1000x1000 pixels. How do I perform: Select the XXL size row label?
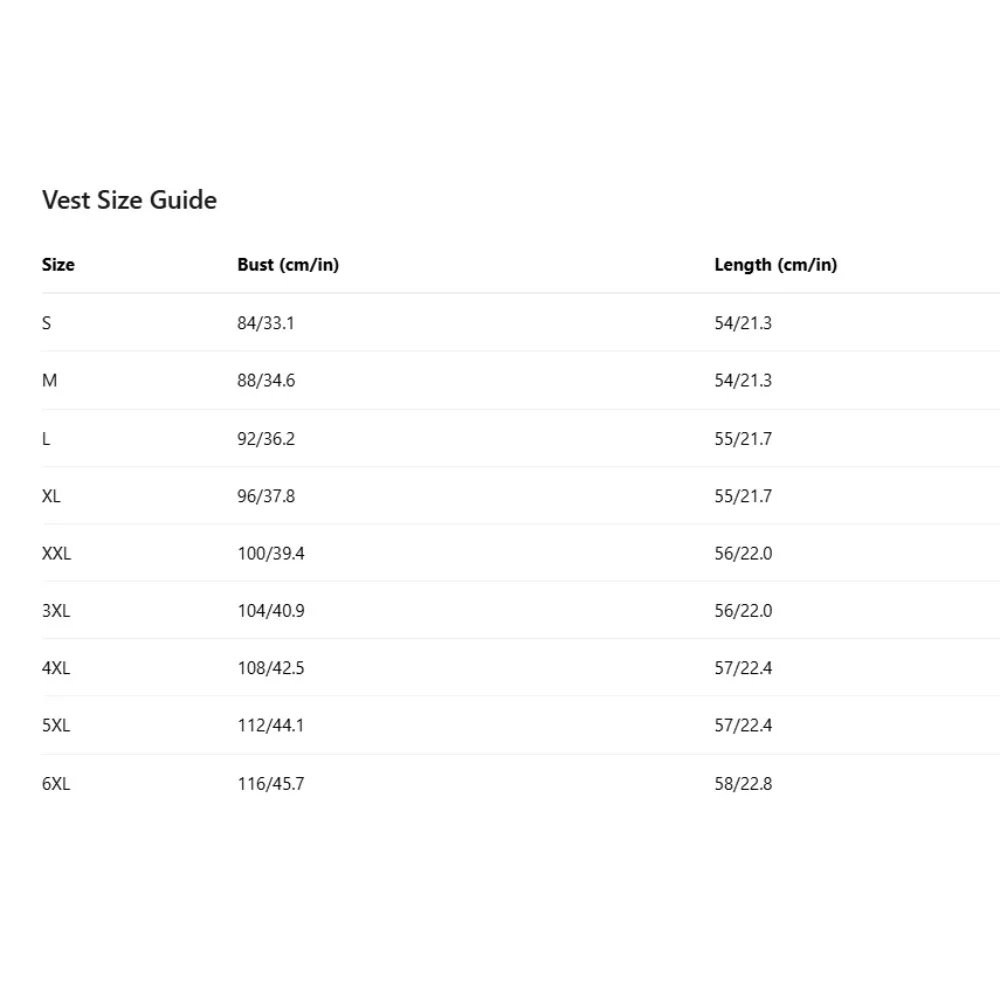pos(56,553)
